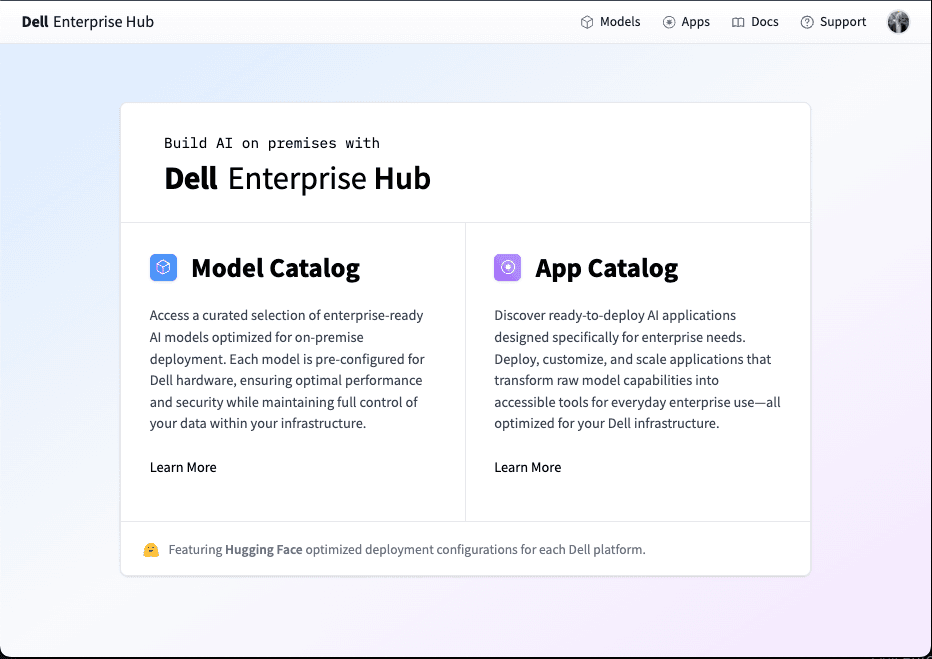Click Learn More under Model Catalog

pyautogui.click(x=183, y=468)
